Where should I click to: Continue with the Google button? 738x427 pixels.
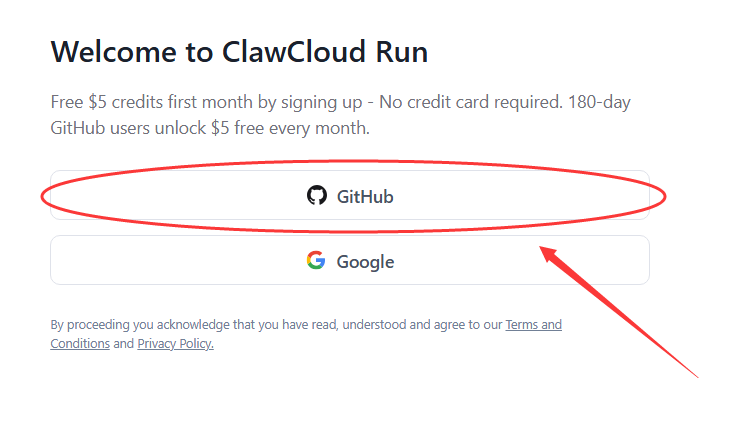tap(350, 261)
